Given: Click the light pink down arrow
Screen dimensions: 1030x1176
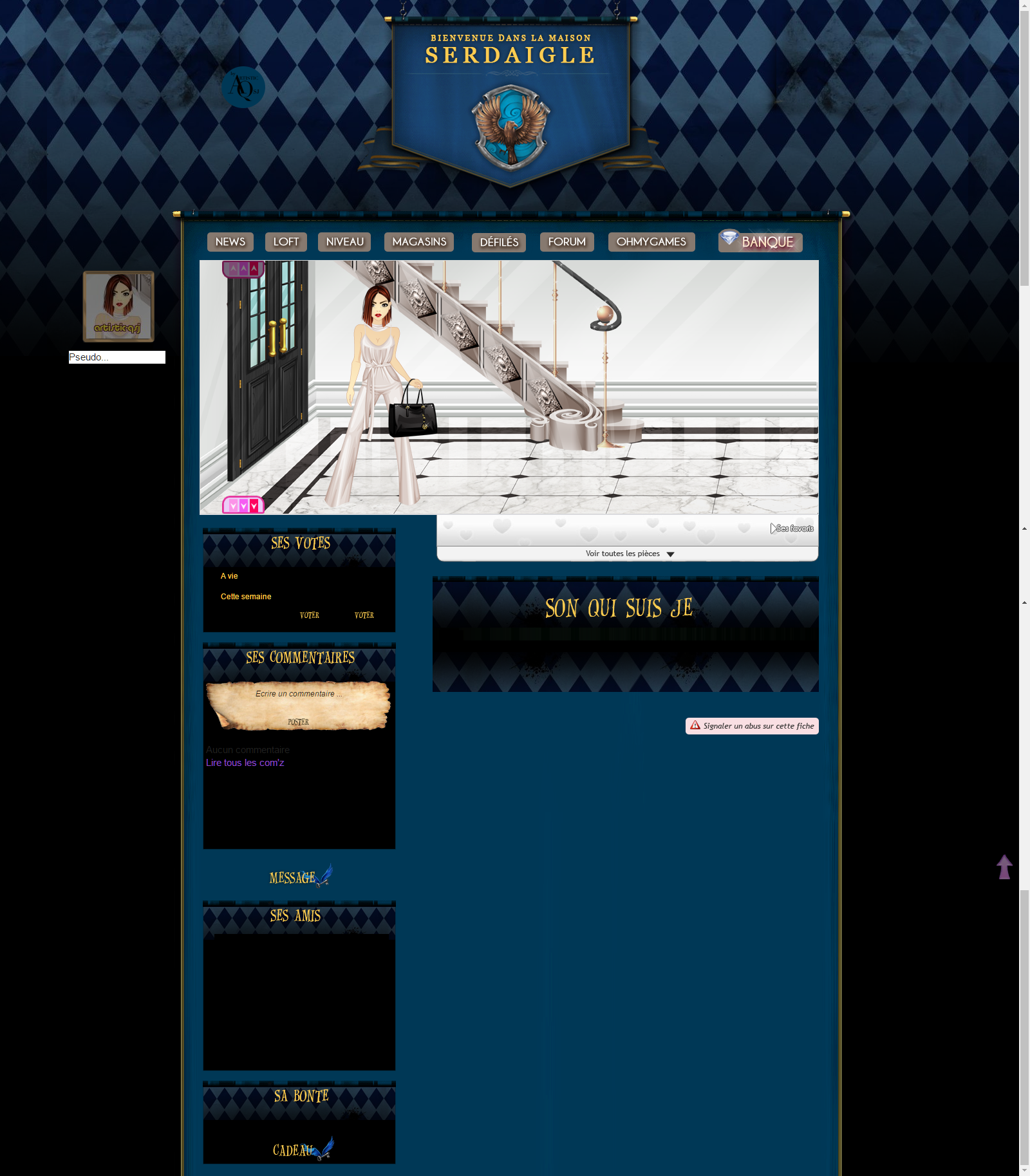Looking at the screenshot, I should pyautogui.click(x=234, y=506).
